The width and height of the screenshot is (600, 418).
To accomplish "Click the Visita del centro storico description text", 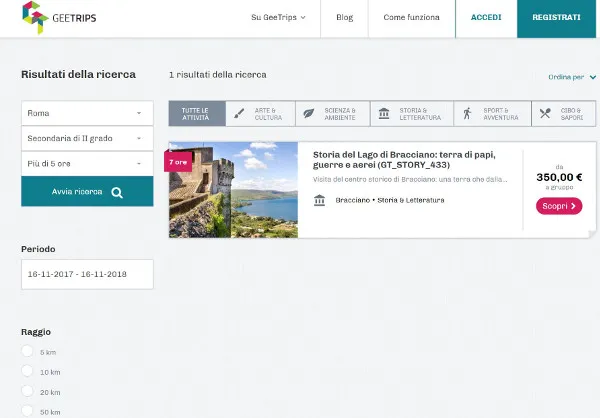I will [410, 180].
